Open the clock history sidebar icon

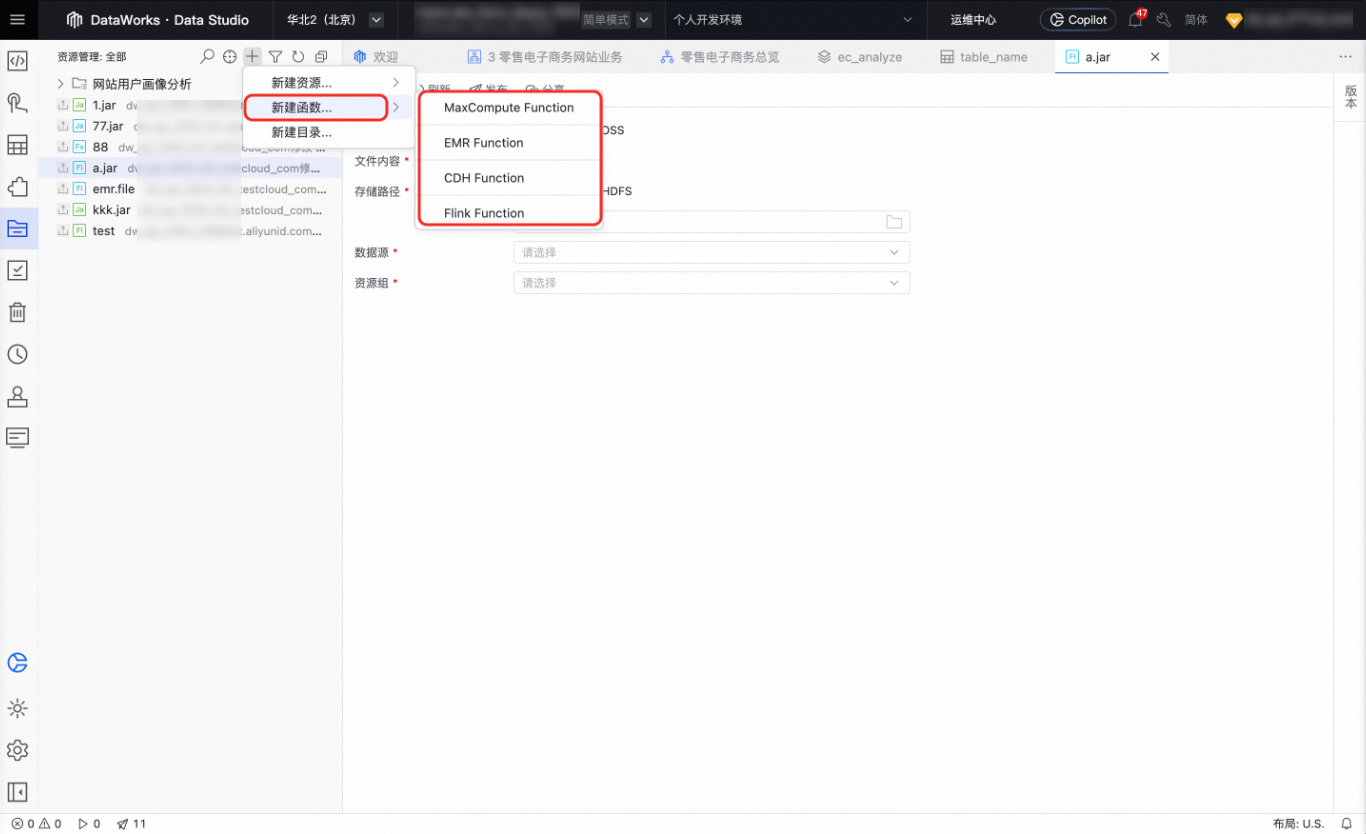17,354
